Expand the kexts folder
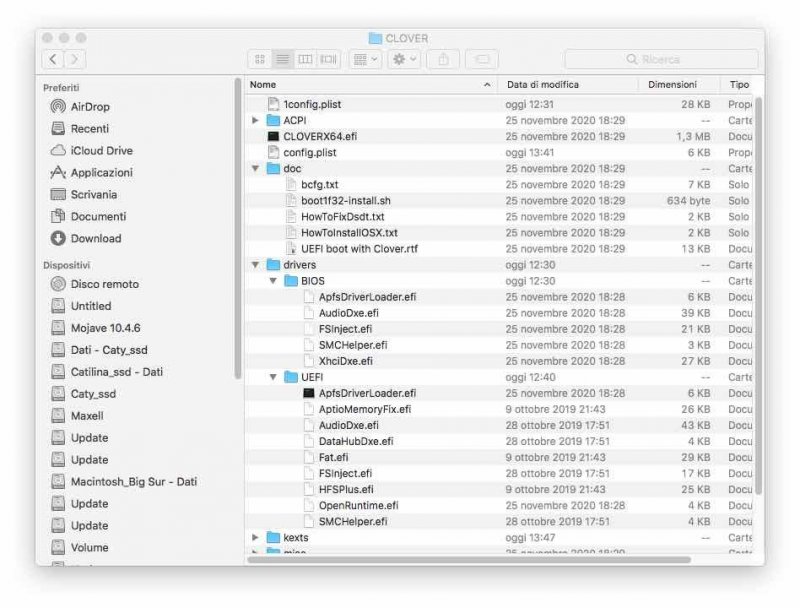Viewport: 800px width, 608px height. pos(255,537)
